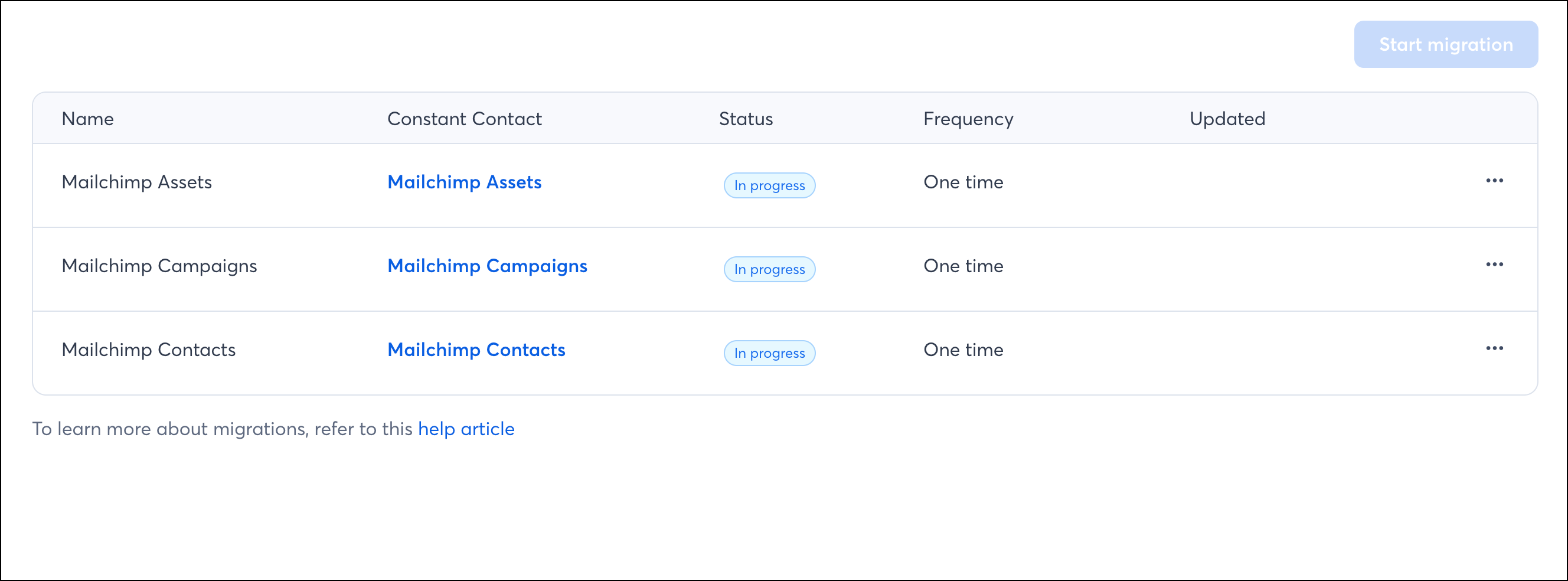
Task: Click the Status column header
Action: [x=745, y=119]
